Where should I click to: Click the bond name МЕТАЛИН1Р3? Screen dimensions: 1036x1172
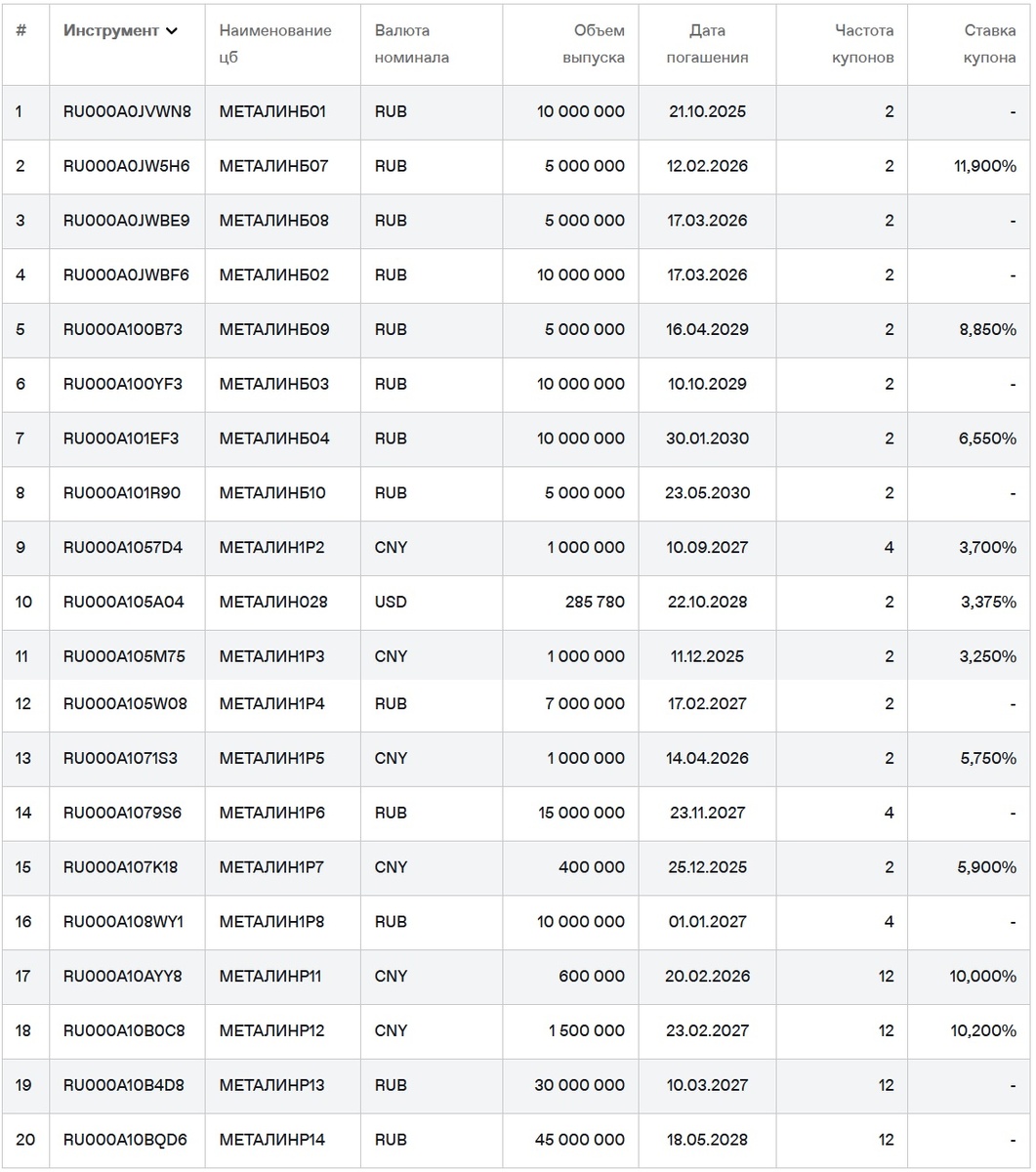coord(272,658)
